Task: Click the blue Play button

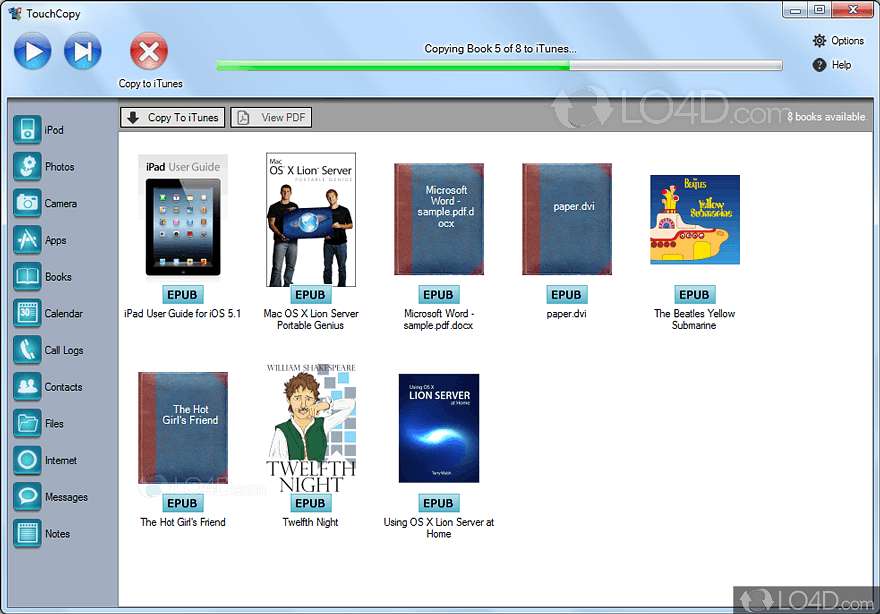Action: 33,51
